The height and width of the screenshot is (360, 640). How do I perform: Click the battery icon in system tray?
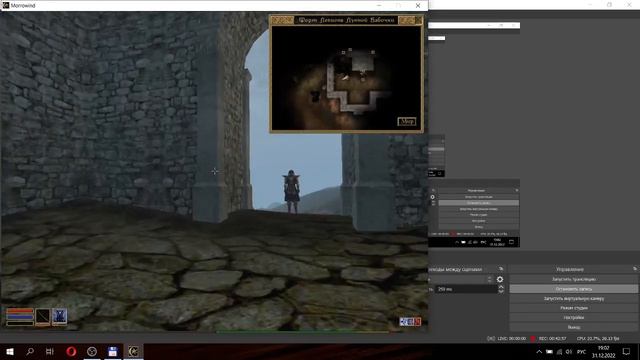coord(549,351)
